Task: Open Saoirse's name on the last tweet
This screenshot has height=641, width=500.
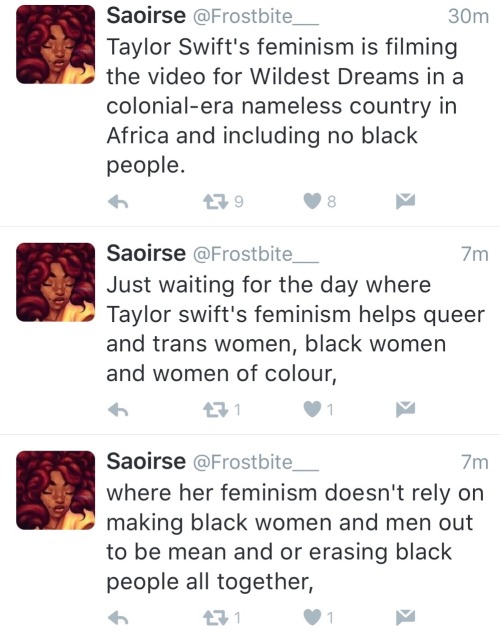Action: point(146,462)
